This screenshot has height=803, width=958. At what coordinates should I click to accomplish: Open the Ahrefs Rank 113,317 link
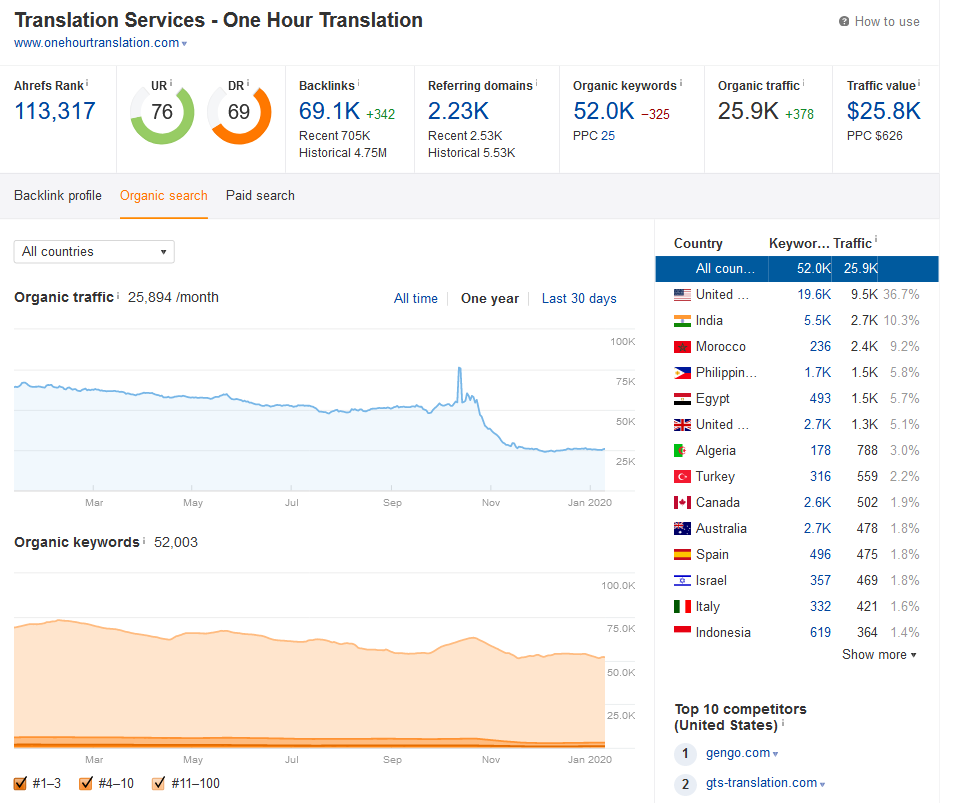pos(55,111)
